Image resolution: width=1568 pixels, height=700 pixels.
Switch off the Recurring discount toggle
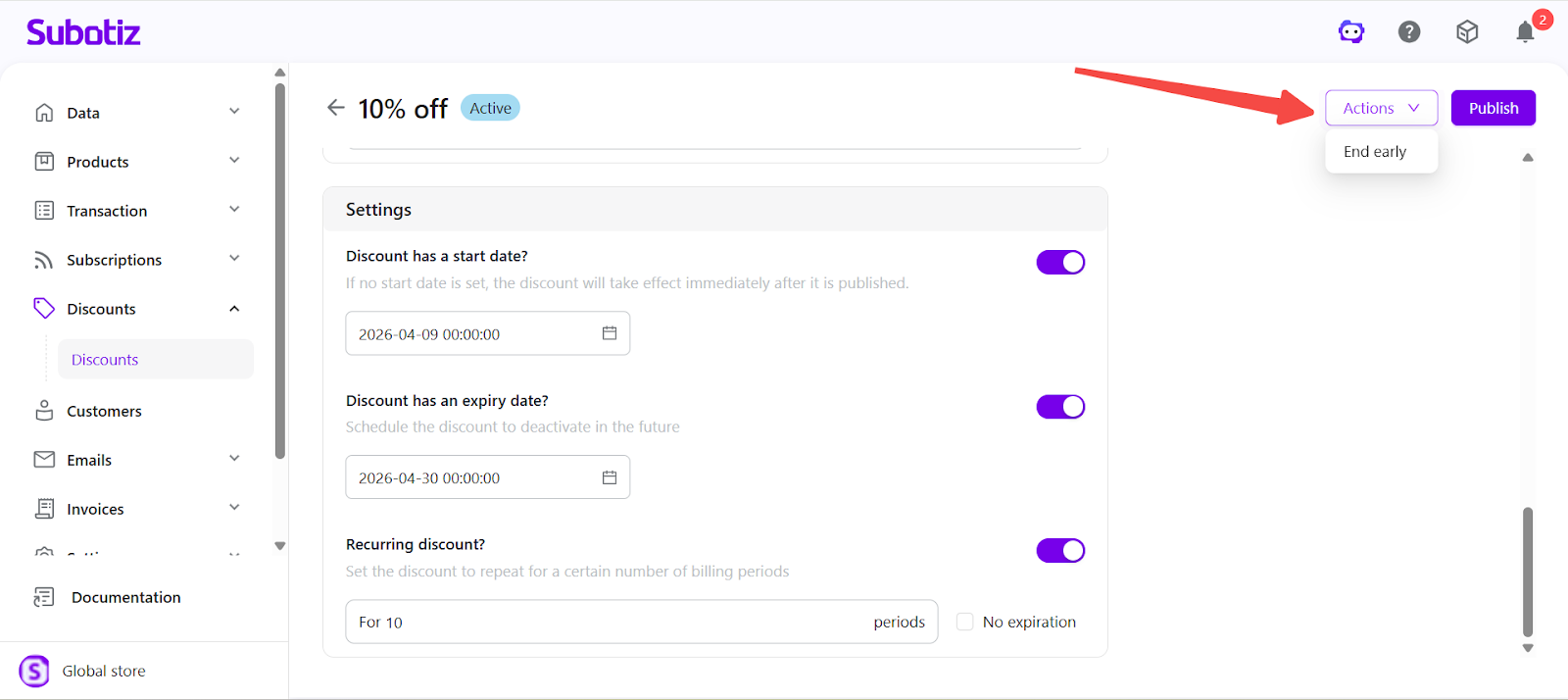[1060, 551]
